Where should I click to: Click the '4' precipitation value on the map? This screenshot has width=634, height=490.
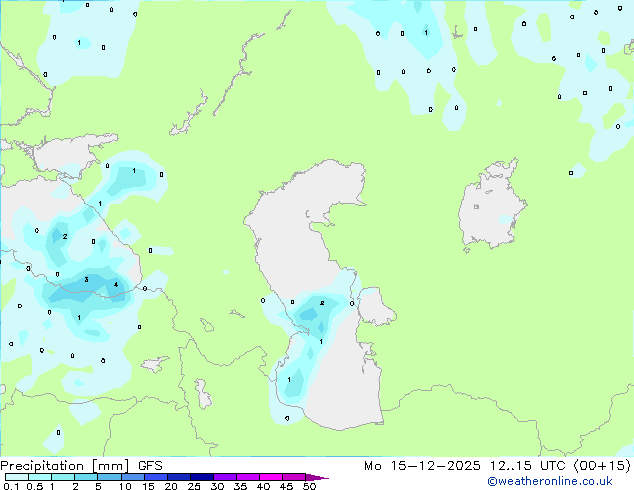pyautogui.click(x=116, y=285)
